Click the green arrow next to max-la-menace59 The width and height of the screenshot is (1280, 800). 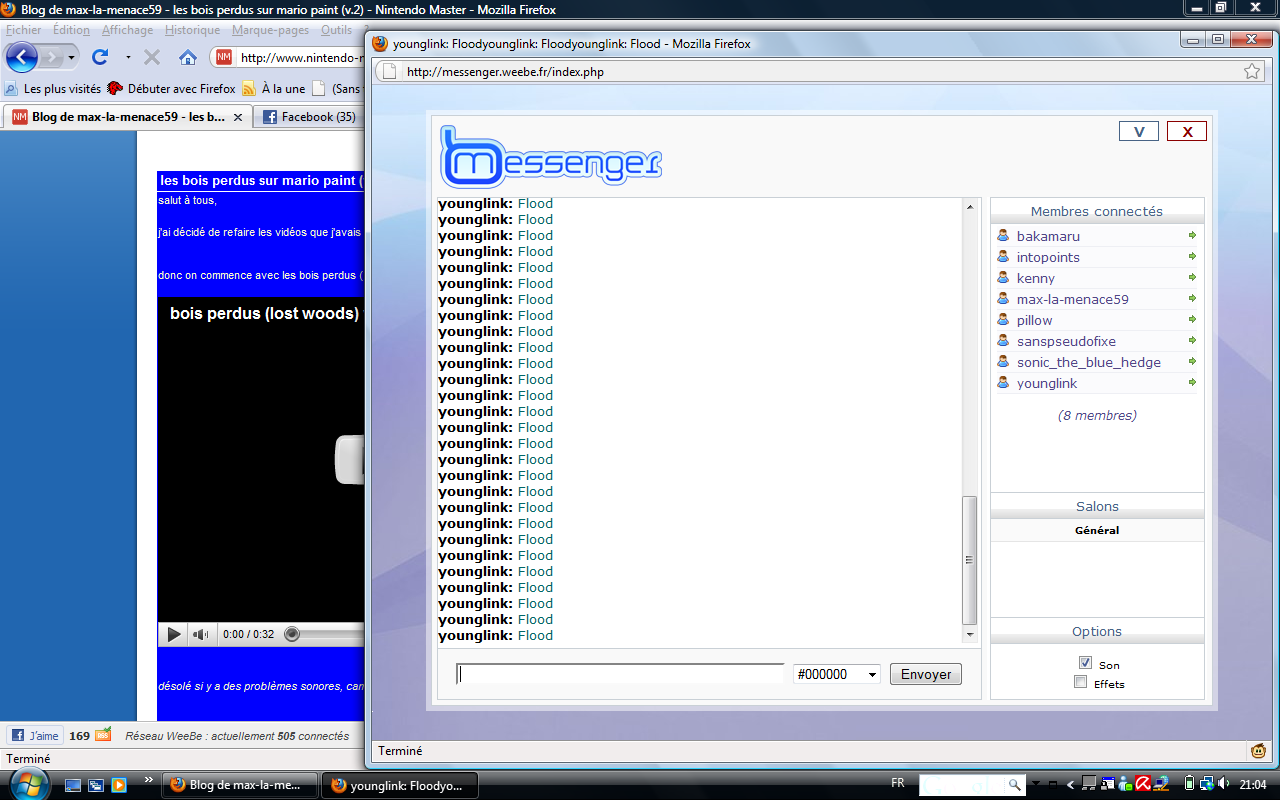pyautogui.click(x=1192, y=299)
